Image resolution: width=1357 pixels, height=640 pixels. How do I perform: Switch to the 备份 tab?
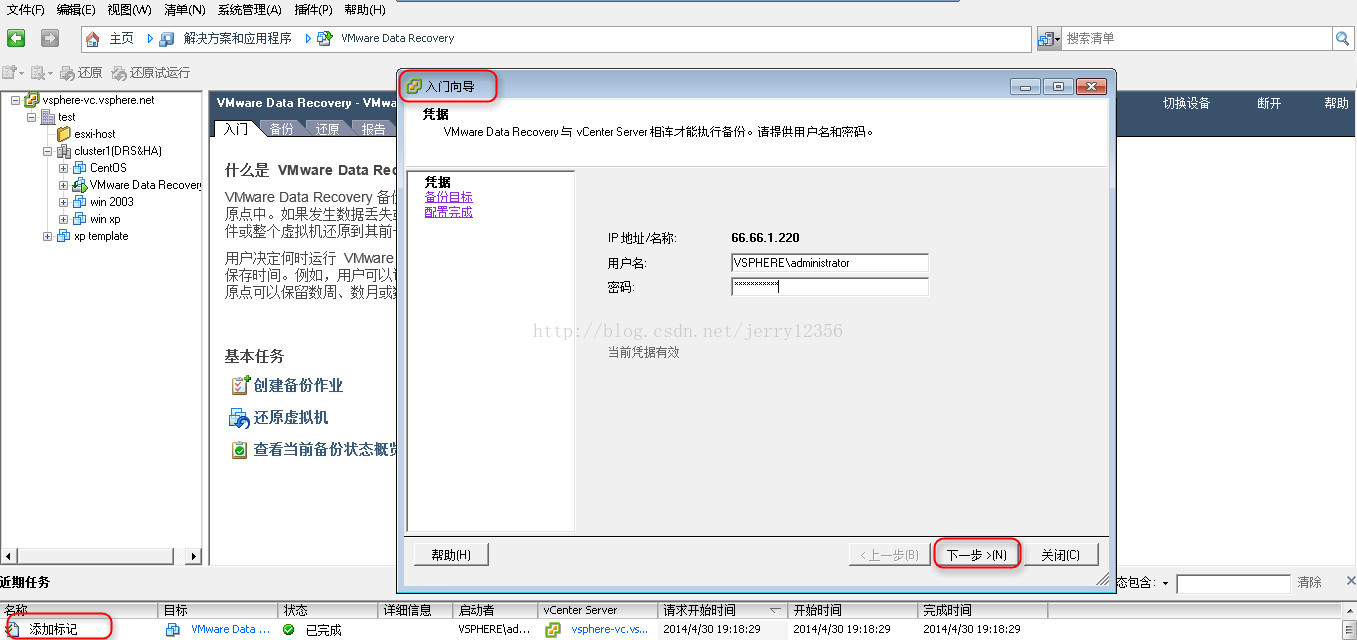pyautogui.click(x=282, y=129)
